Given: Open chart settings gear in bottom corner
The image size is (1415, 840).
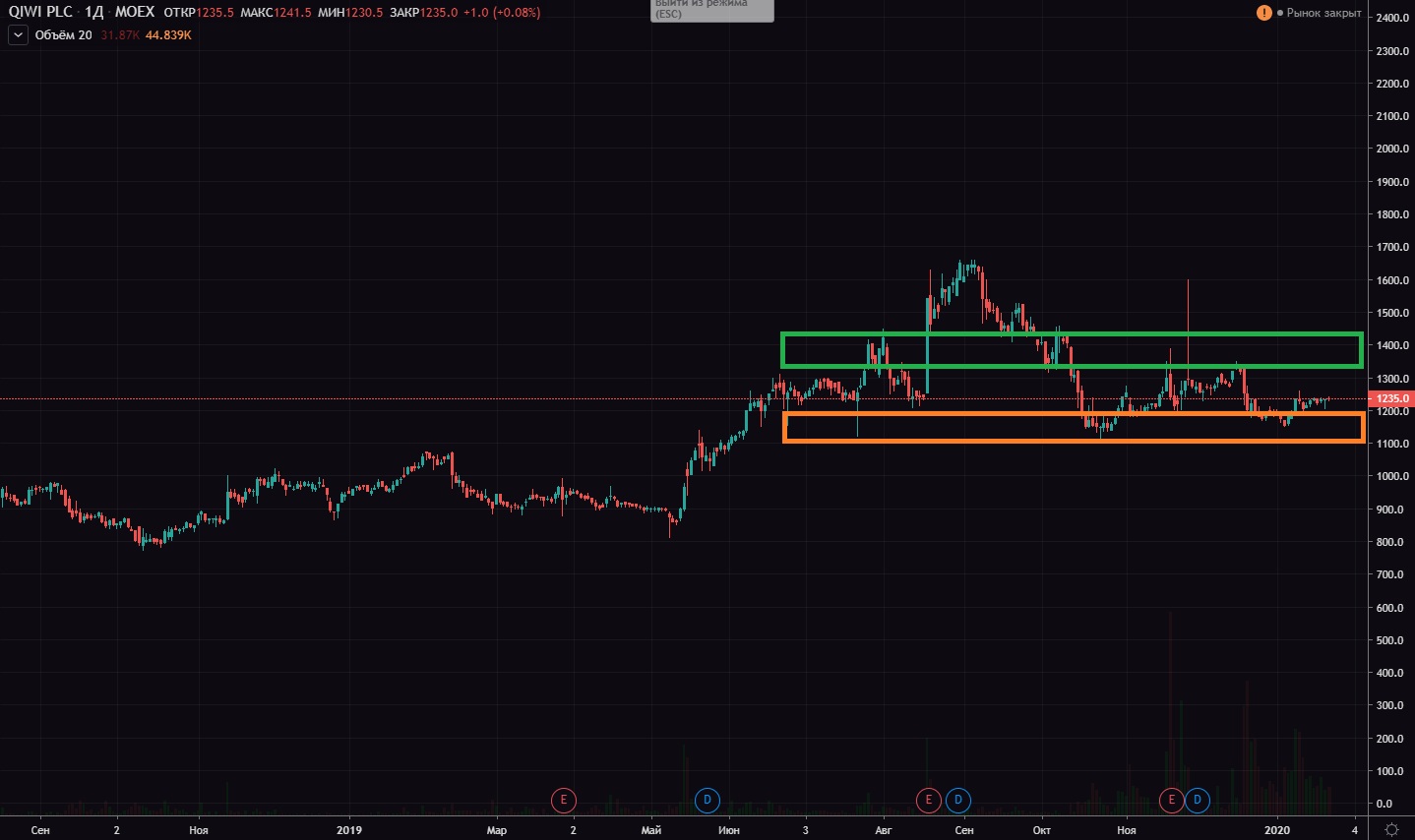Looking at the screenshot, I should (x=1391, y=829).
